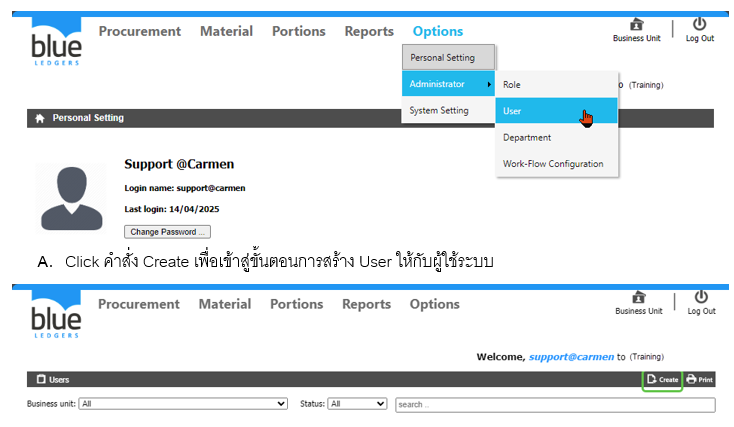Screen dimensions: 734x427
Task: Open Reports menu in lower screenshot
Action: coord(366,304)
